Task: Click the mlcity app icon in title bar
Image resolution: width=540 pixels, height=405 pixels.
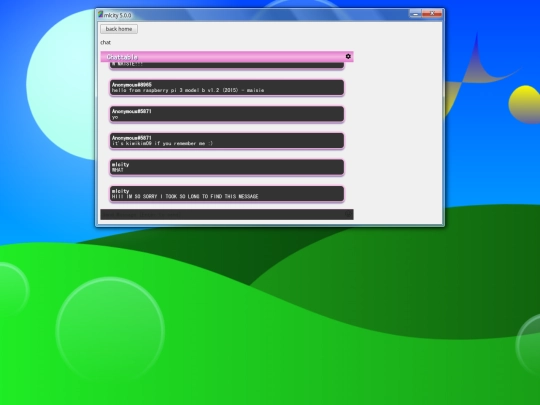Action: 100,14
